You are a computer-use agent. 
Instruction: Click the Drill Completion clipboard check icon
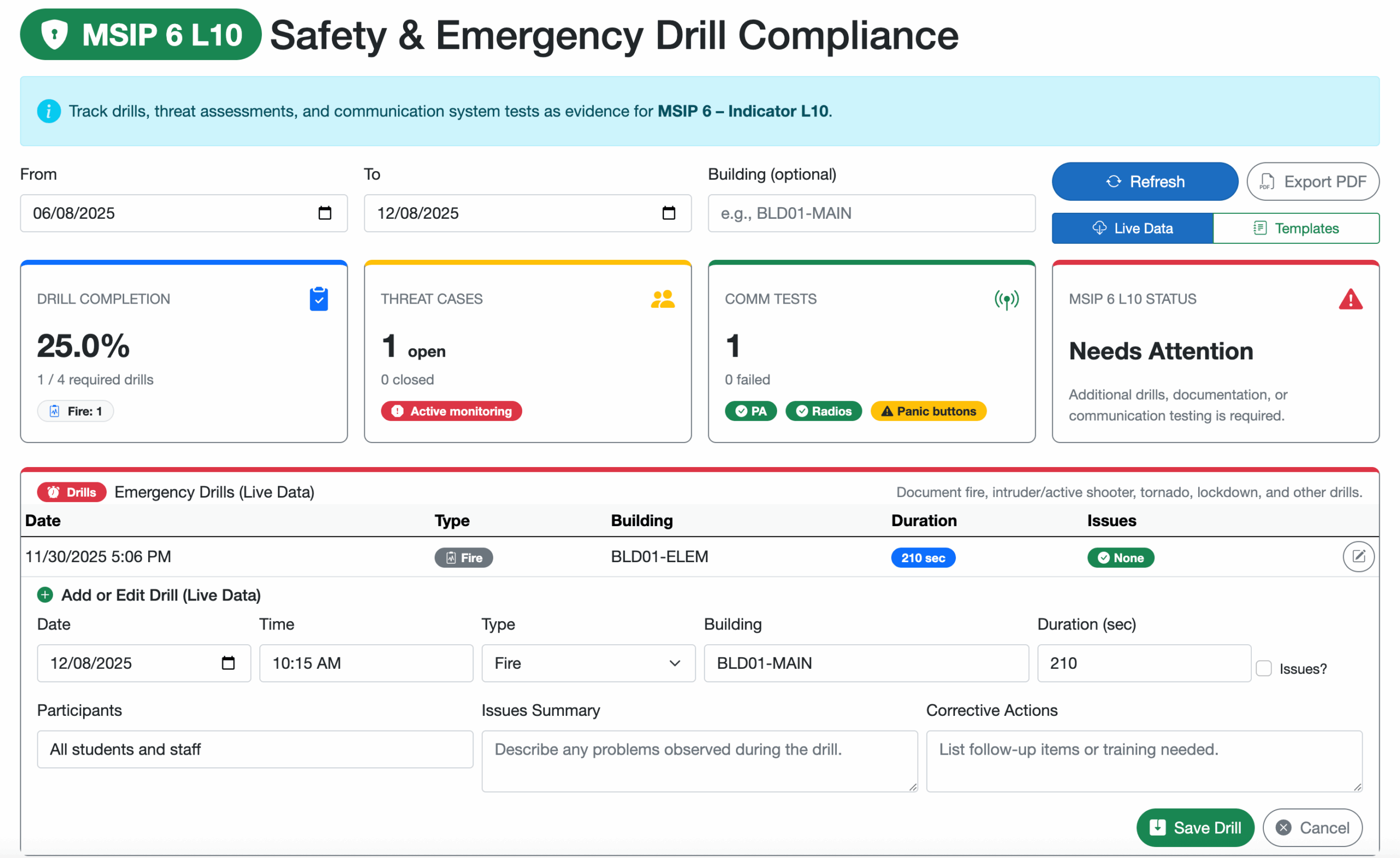pyautogui.click(x=319, y=299)
